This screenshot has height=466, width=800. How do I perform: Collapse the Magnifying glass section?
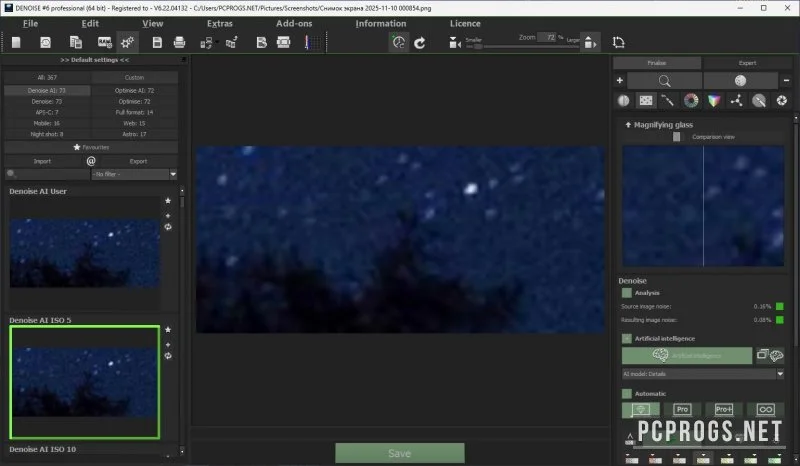point(628,125)
